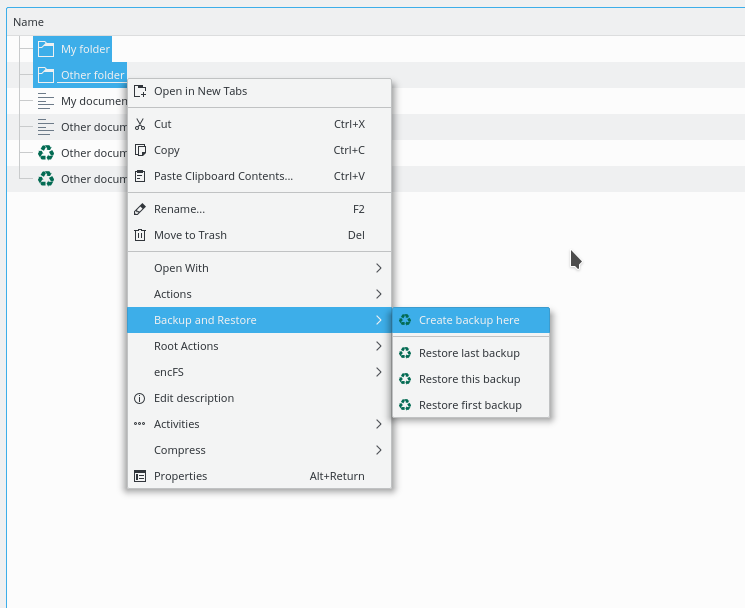Click the My folder folder icon
745x608 pixels.
click(46, 49)
